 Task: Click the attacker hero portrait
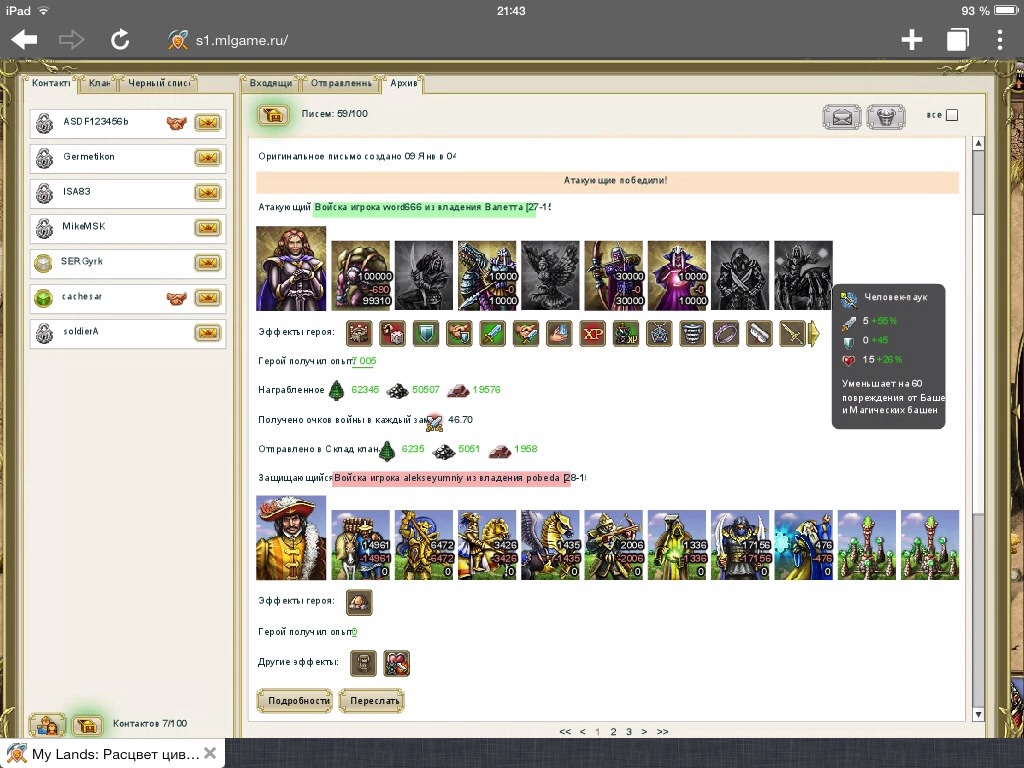[291, 268]
